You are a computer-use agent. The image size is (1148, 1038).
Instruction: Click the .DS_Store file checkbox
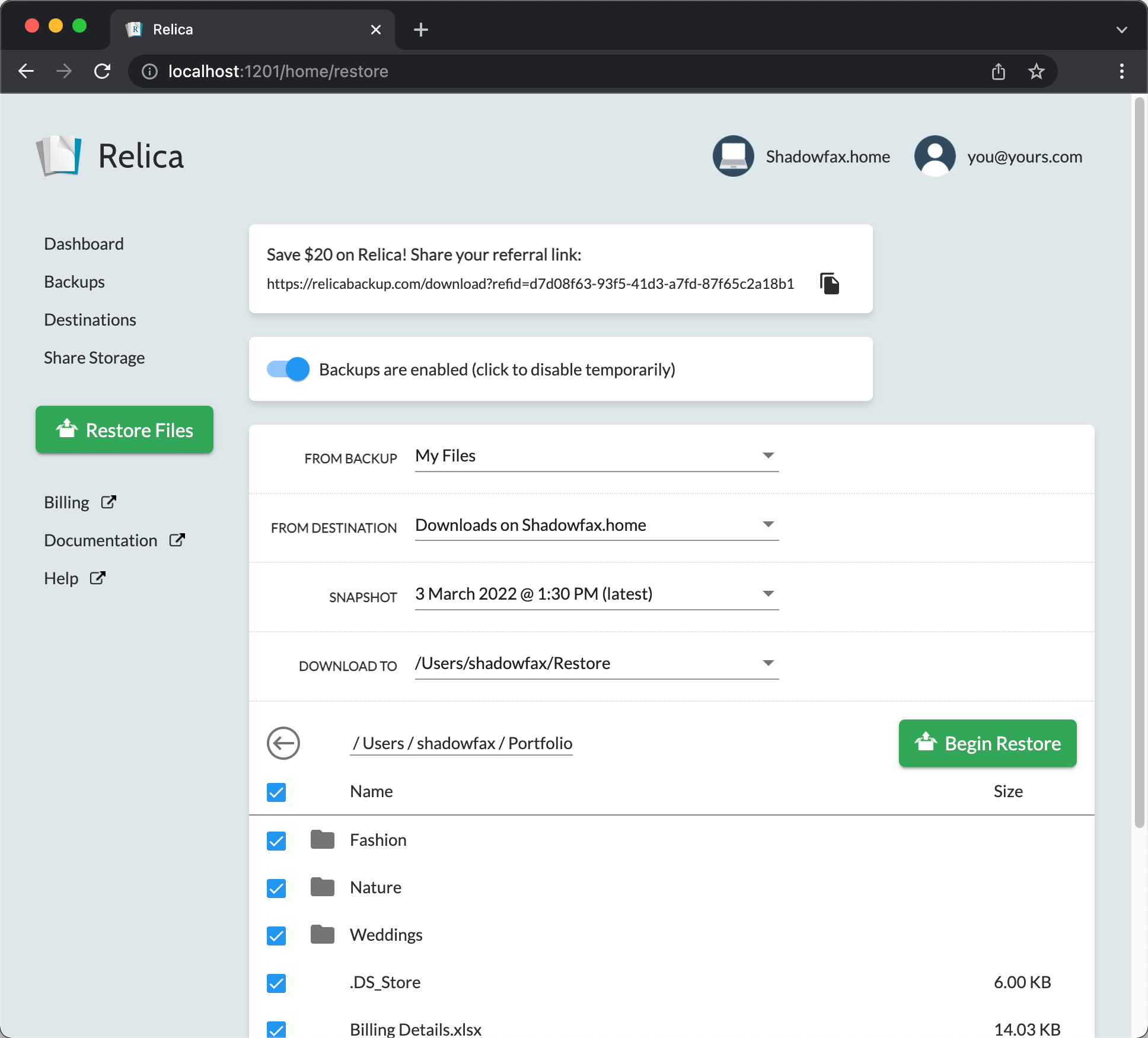[x=276, y=983]
